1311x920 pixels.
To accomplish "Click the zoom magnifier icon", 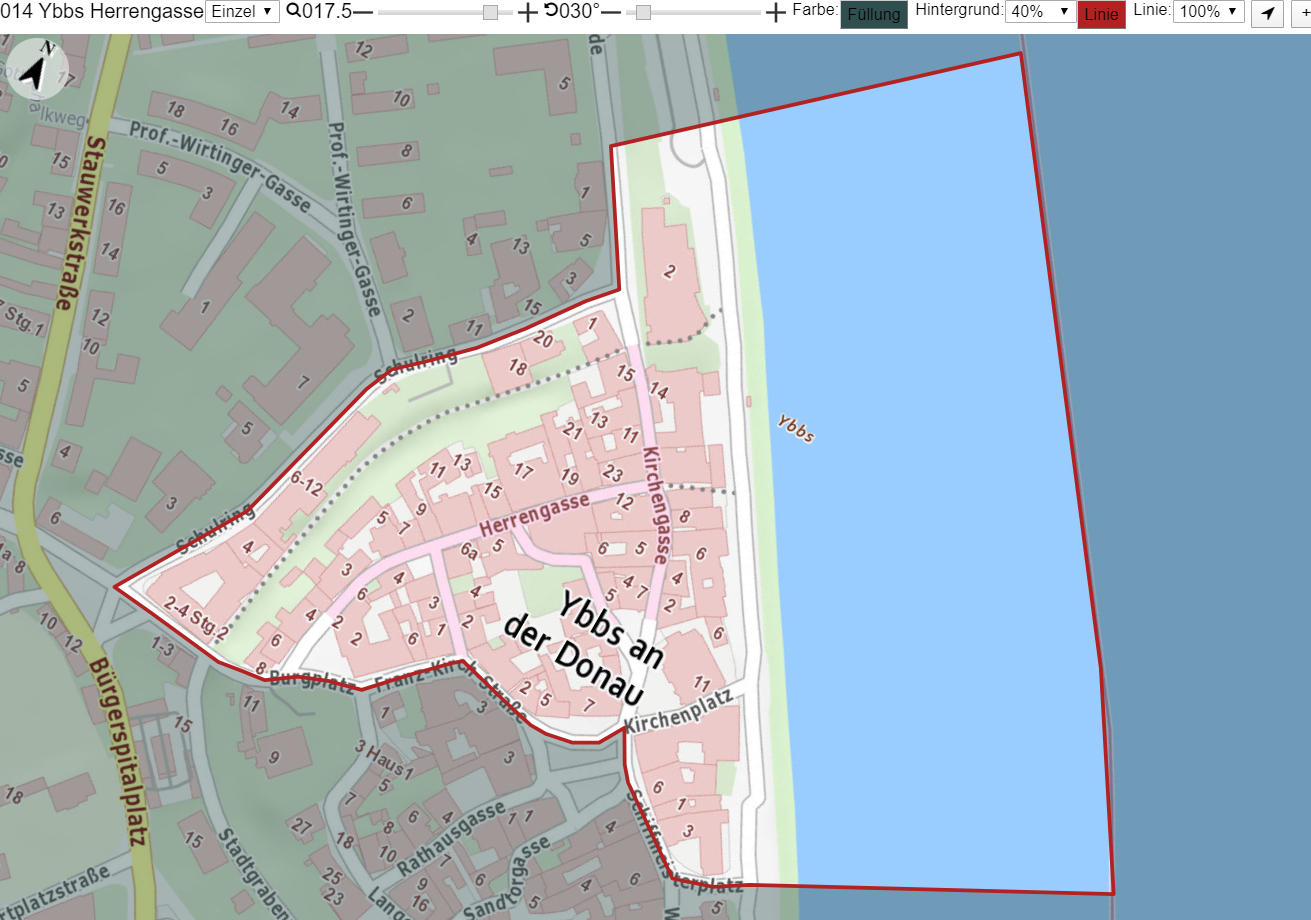I will click(x=293, y=11).
